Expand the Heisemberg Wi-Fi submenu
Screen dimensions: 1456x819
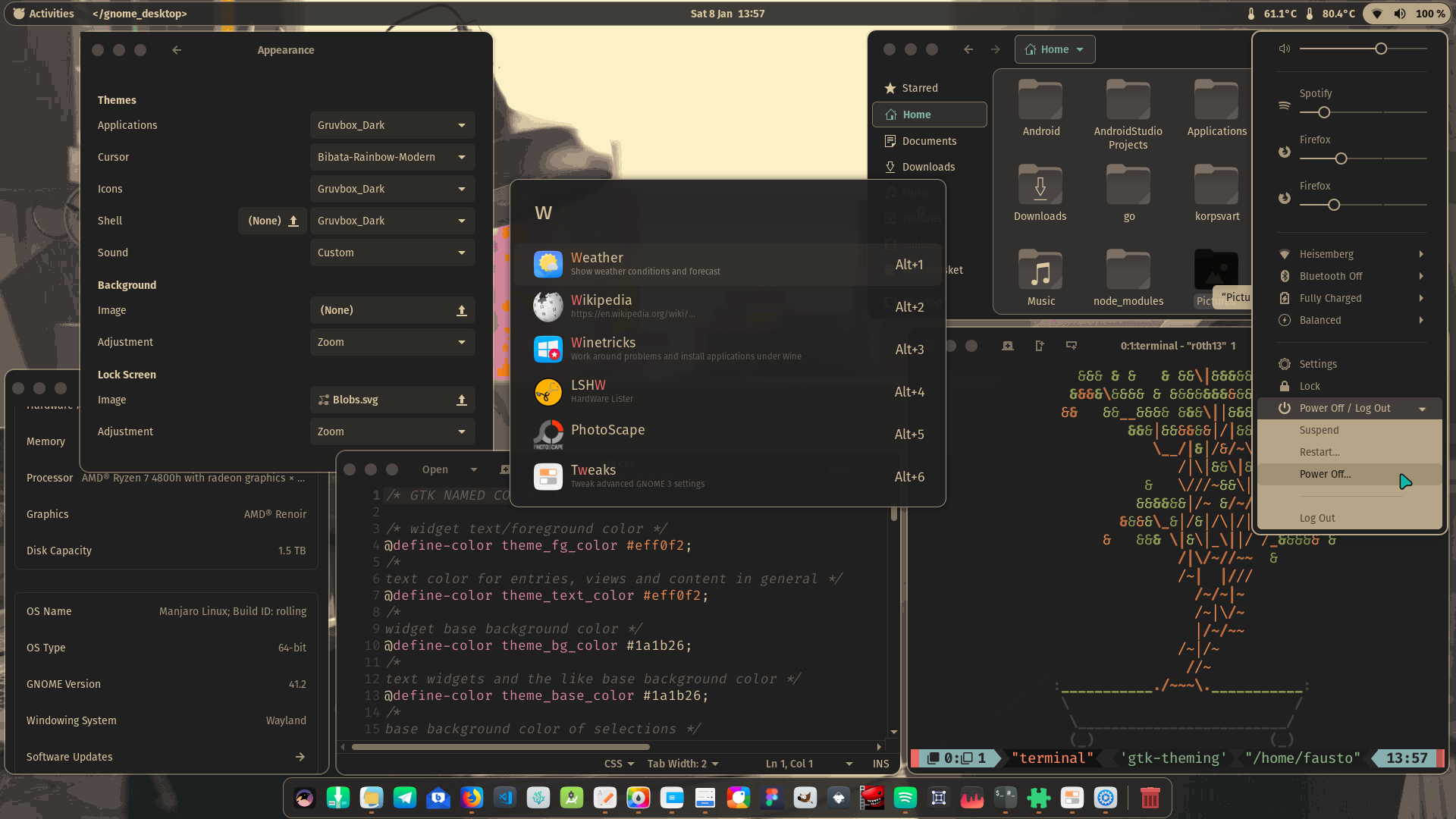pyautogui.click(x=1350, y=254)
